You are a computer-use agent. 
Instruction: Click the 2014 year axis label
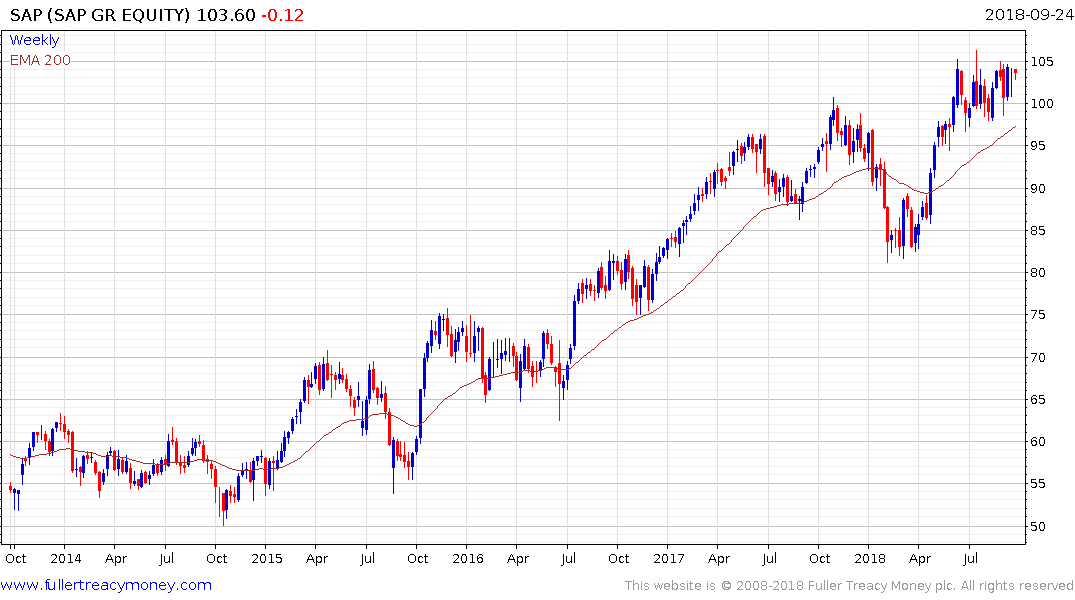point(66,559)
